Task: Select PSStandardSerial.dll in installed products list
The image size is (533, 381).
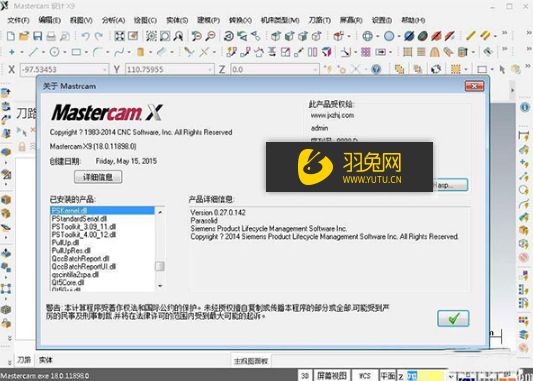Action: point(102,219)
